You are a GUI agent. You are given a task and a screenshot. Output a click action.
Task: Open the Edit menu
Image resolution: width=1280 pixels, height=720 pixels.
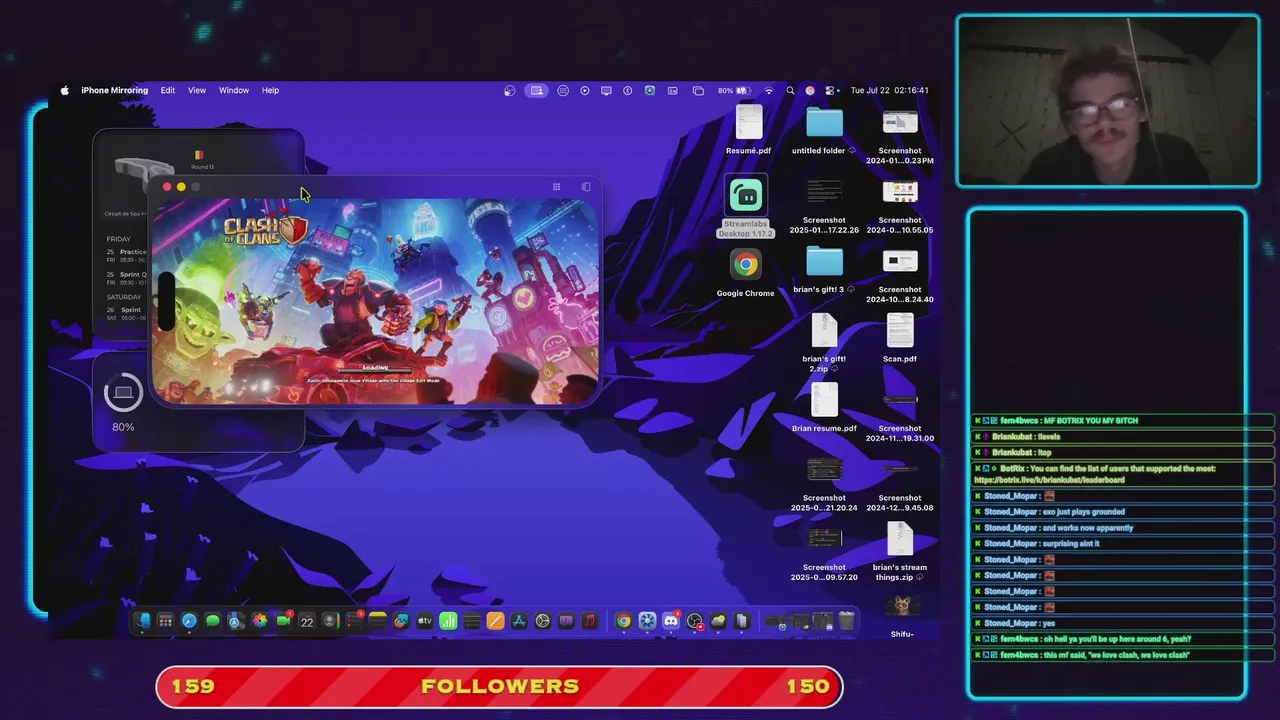(168, 90)
